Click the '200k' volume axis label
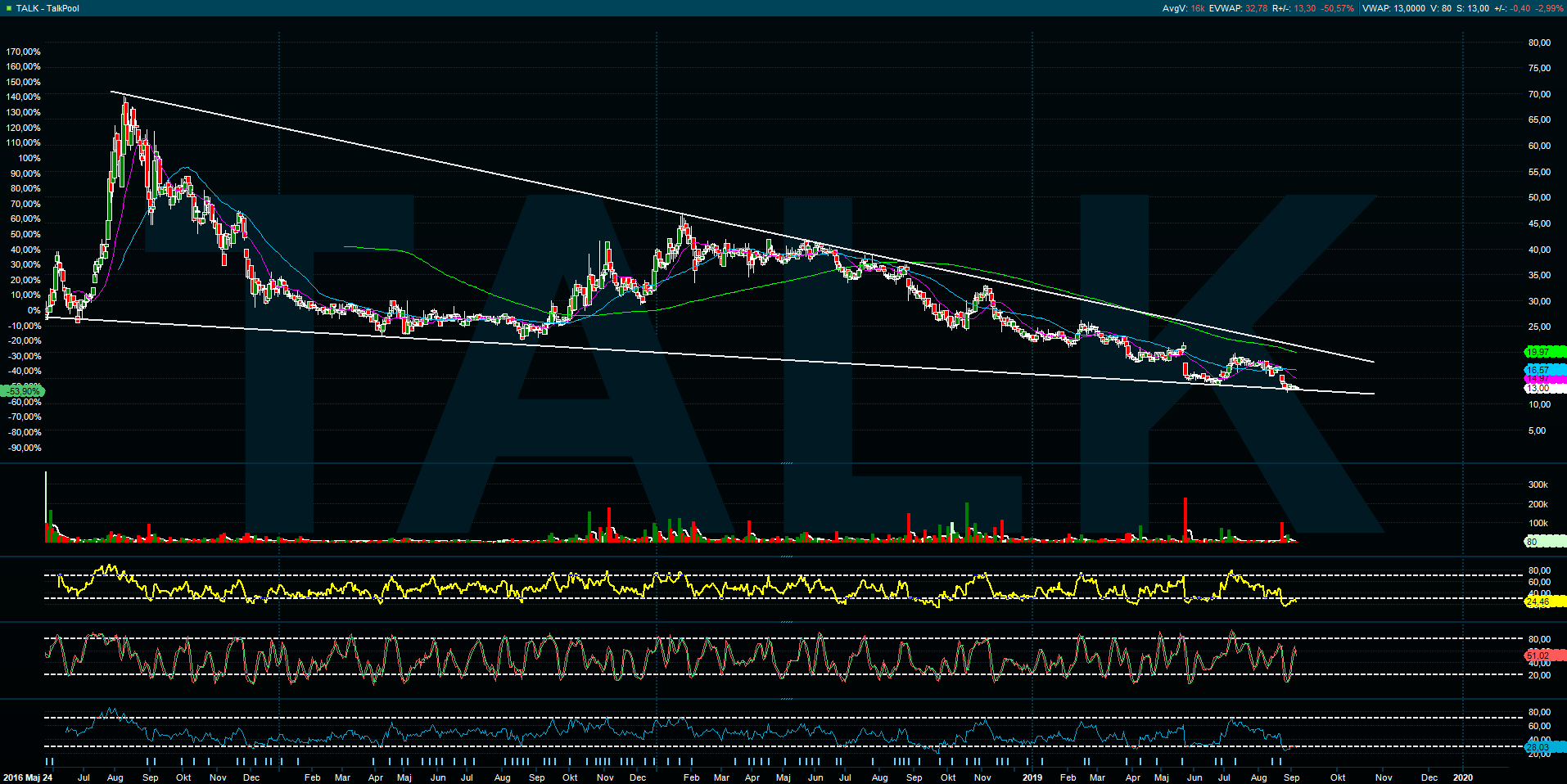1567x784 pixels. point(1538,504)
